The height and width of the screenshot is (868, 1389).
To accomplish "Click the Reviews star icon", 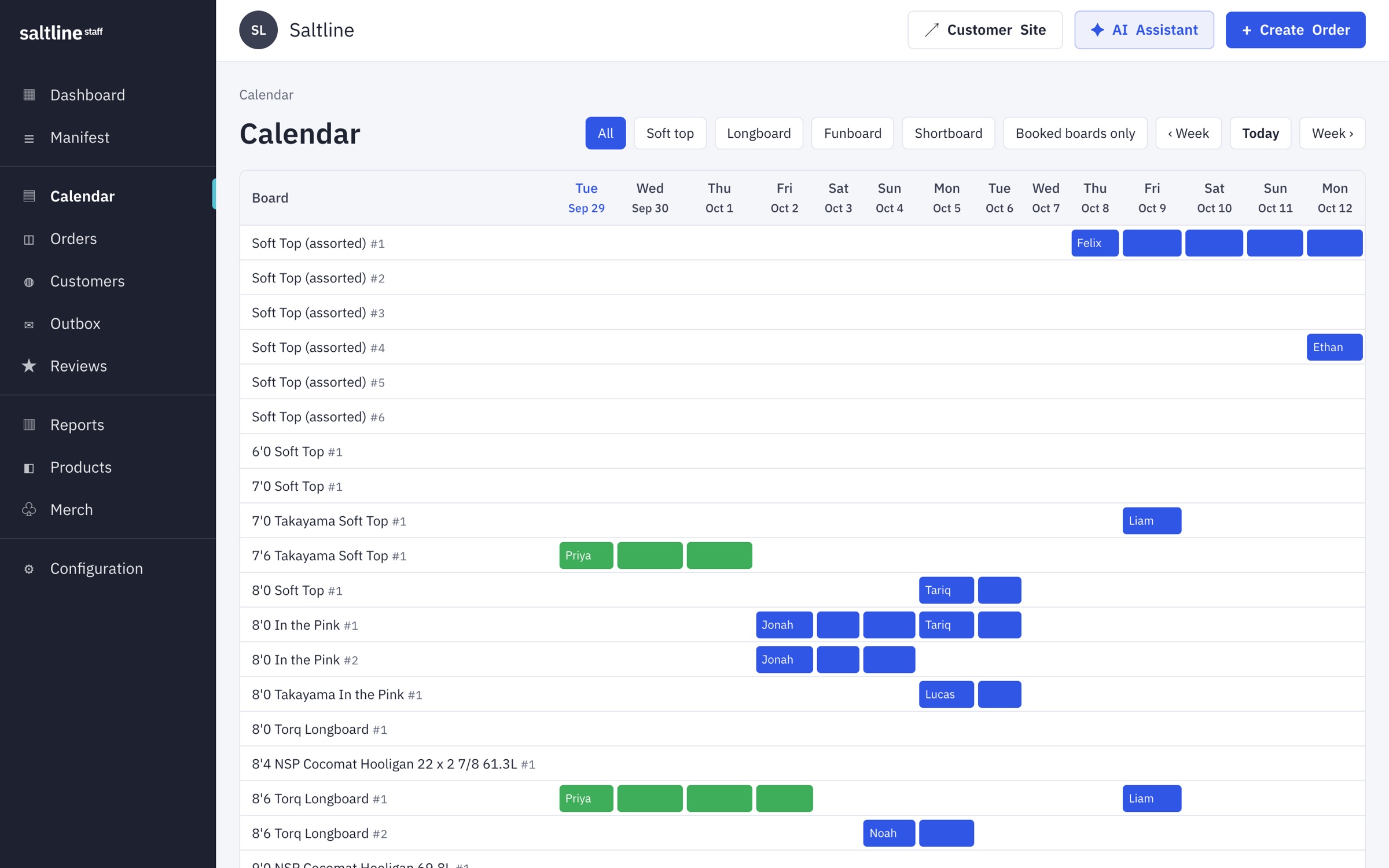I will tap(29, 366).
